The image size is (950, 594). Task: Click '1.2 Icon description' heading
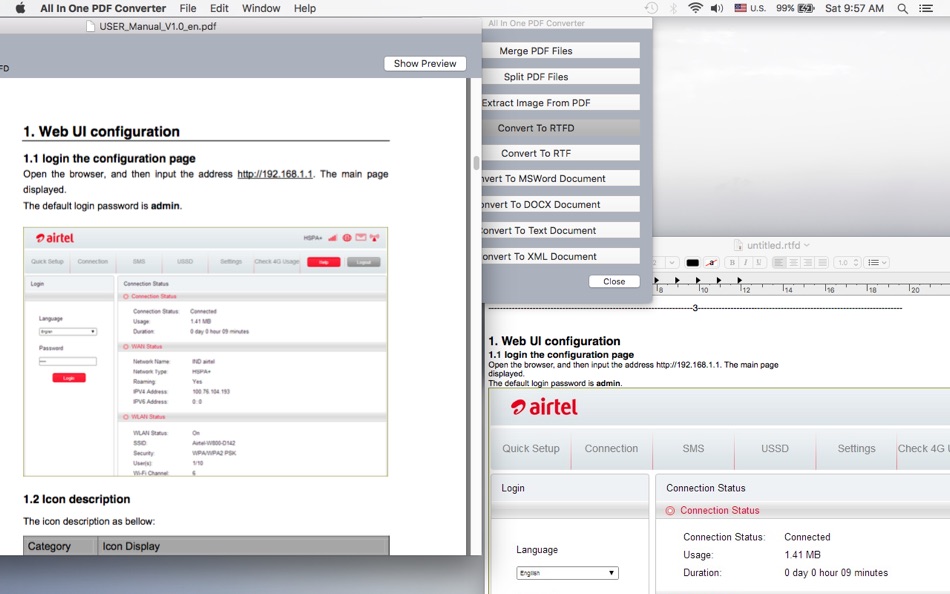pyautogui.click(x=76, y=499)
